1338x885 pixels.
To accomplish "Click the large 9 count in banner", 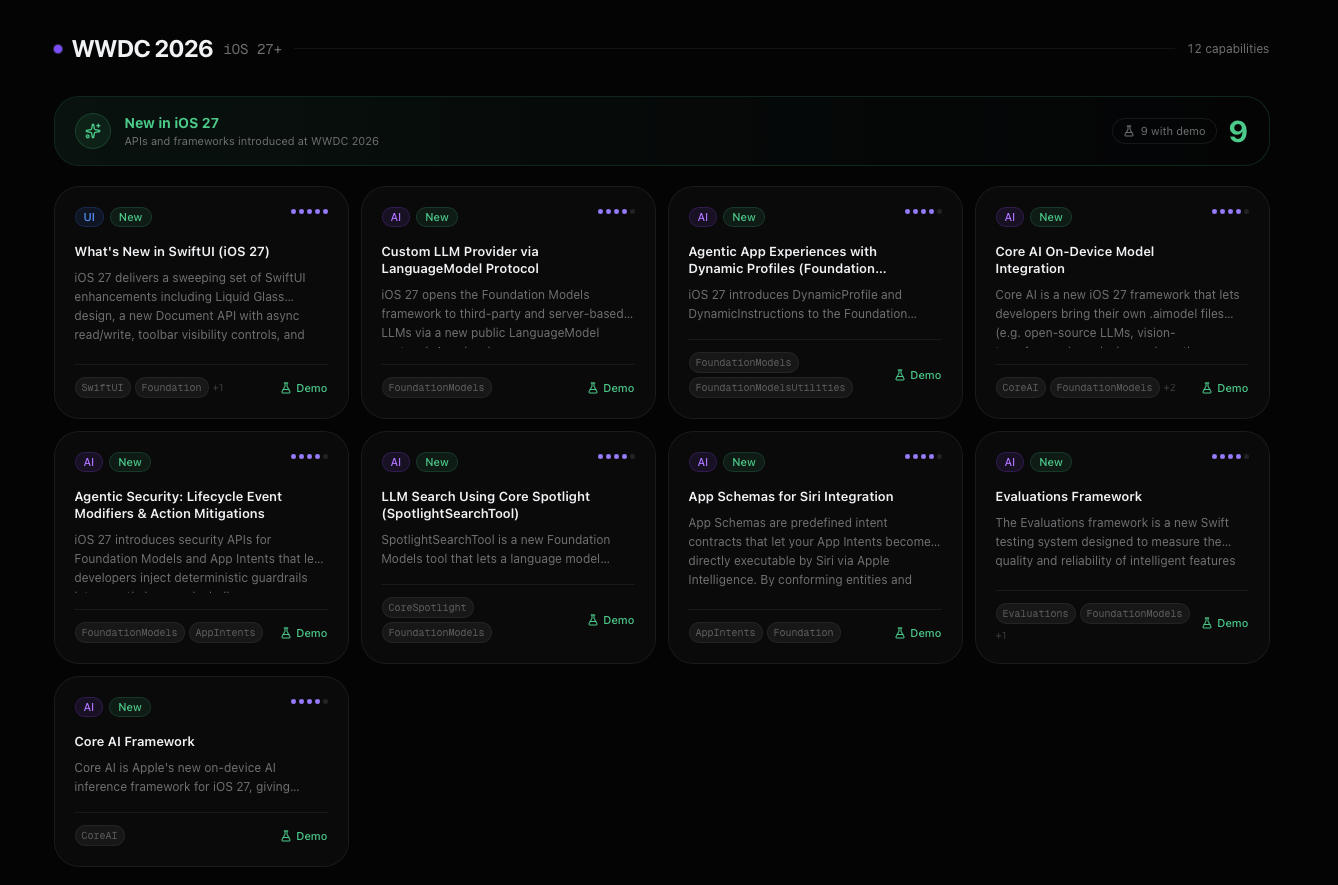I will coord(1238,131).
